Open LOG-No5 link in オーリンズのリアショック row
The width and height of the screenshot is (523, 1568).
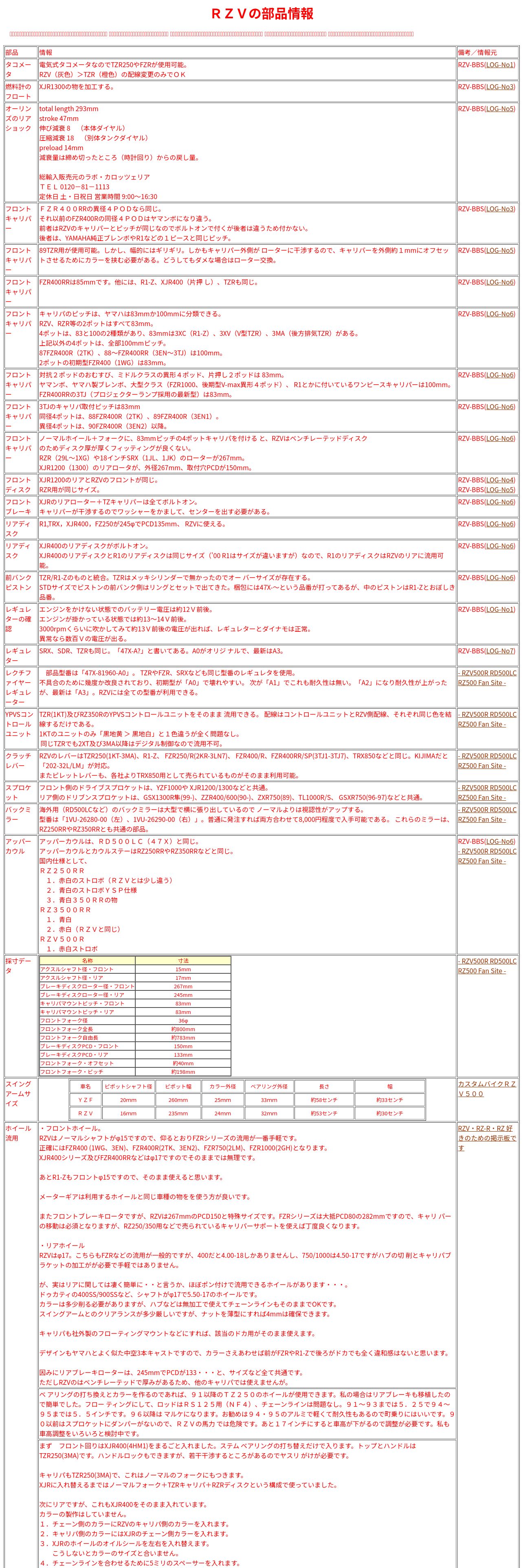pos(500,108)
